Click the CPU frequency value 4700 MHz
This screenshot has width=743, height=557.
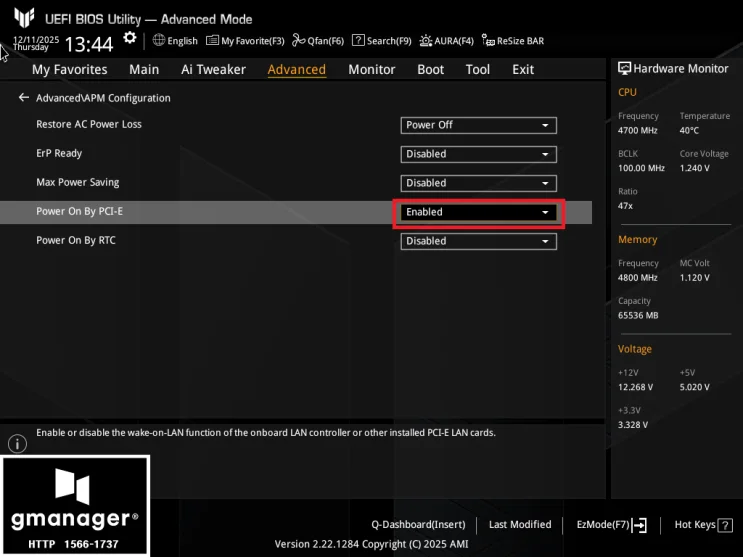click(637, 130)
